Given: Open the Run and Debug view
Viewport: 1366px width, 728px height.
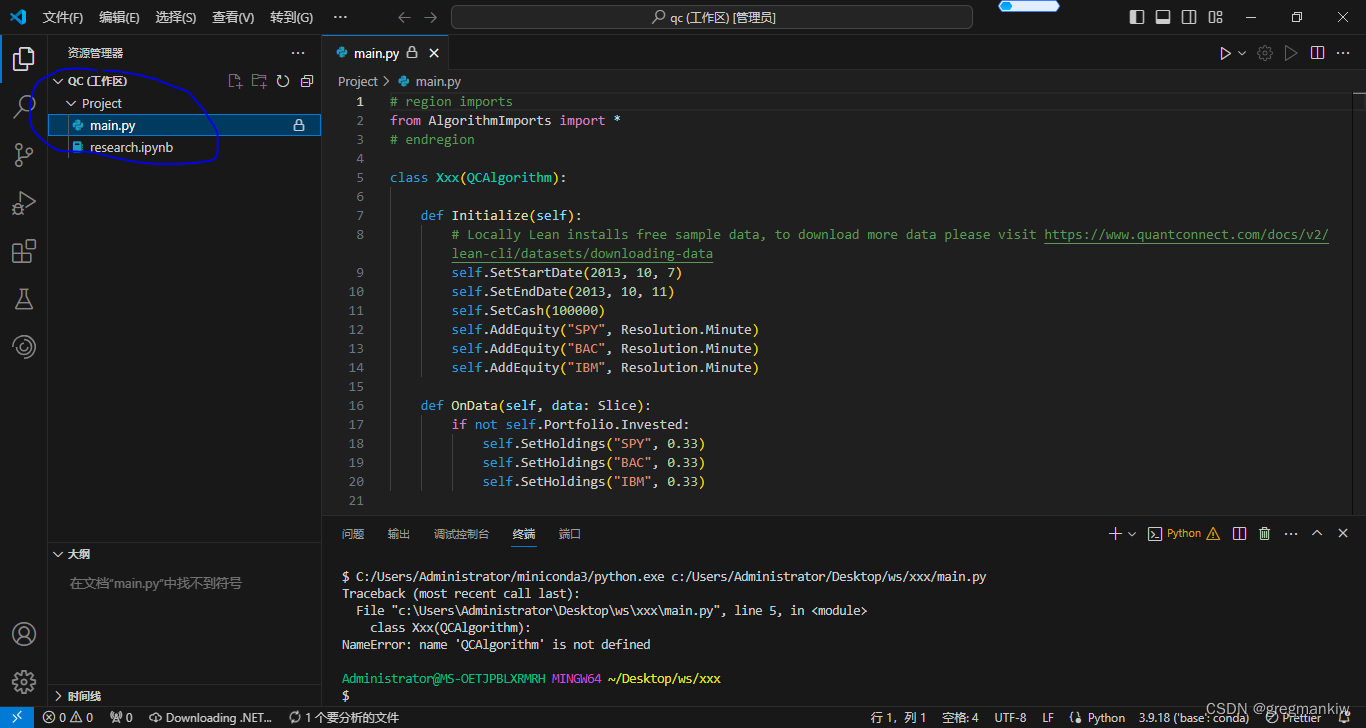Looking at the screenshot, I should pos(24,203).
